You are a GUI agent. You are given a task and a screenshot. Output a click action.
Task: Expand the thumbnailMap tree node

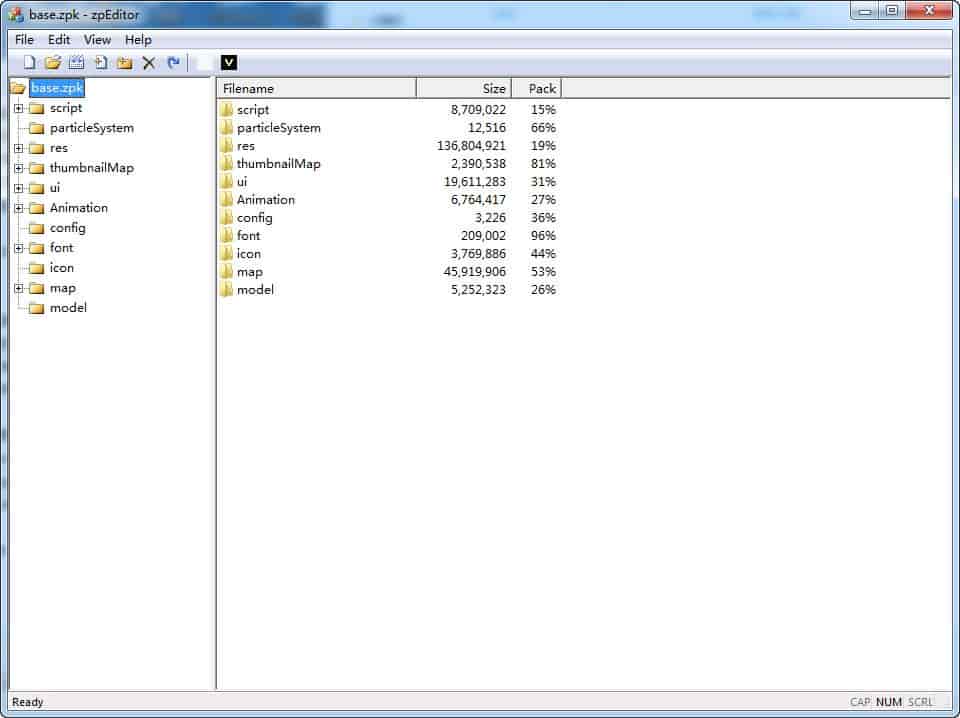18,168
